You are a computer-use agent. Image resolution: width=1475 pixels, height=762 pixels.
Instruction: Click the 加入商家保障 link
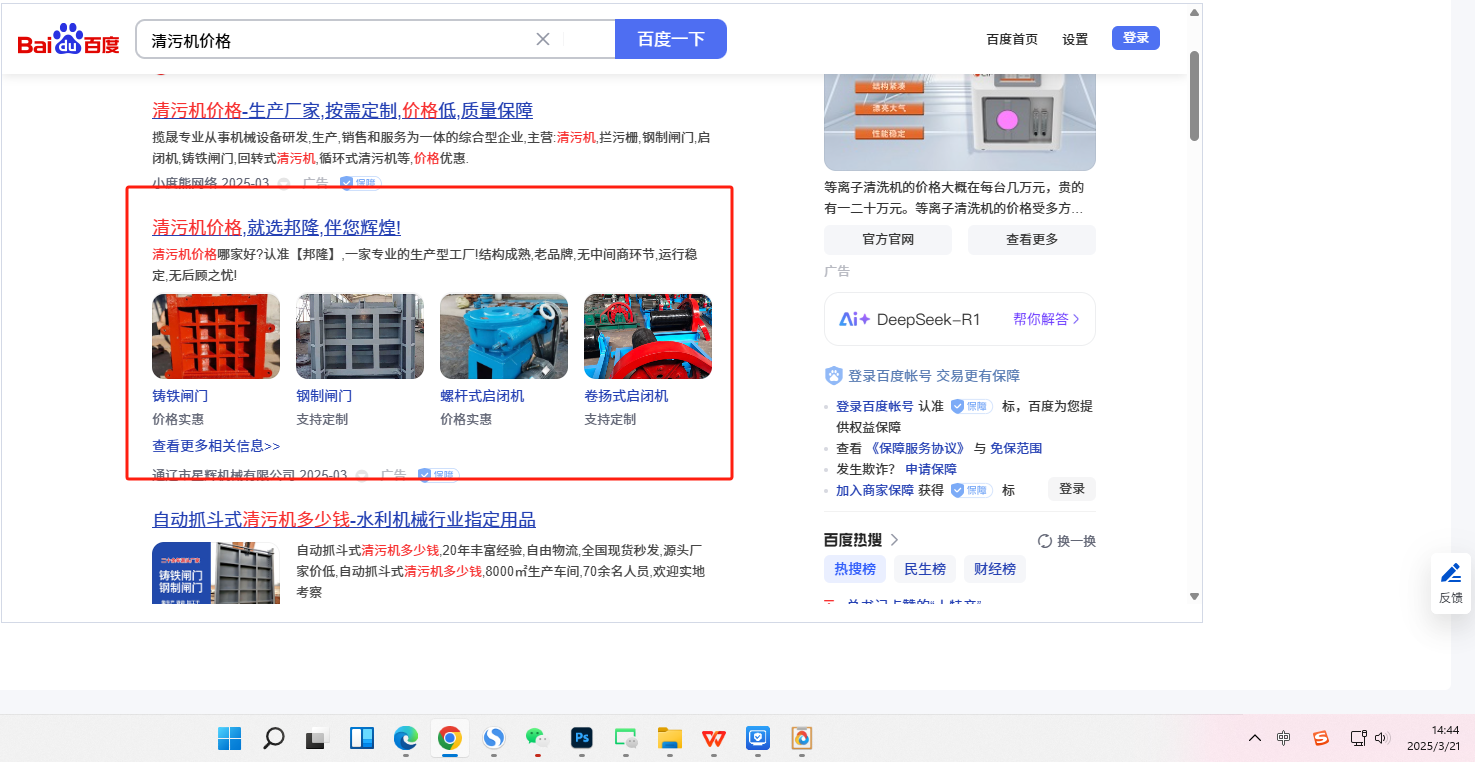[x=875, y=490]
